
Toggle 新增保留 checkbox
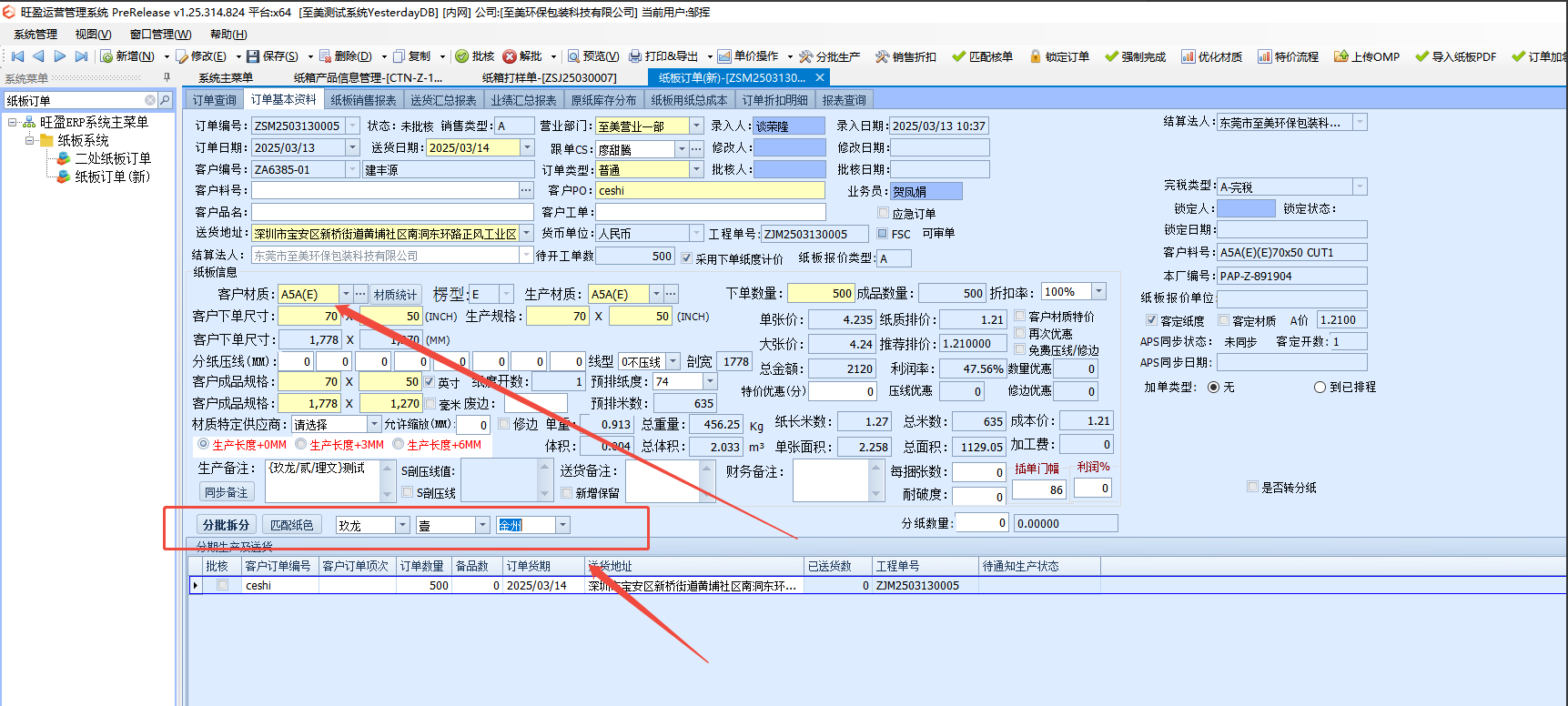(567, 492)
